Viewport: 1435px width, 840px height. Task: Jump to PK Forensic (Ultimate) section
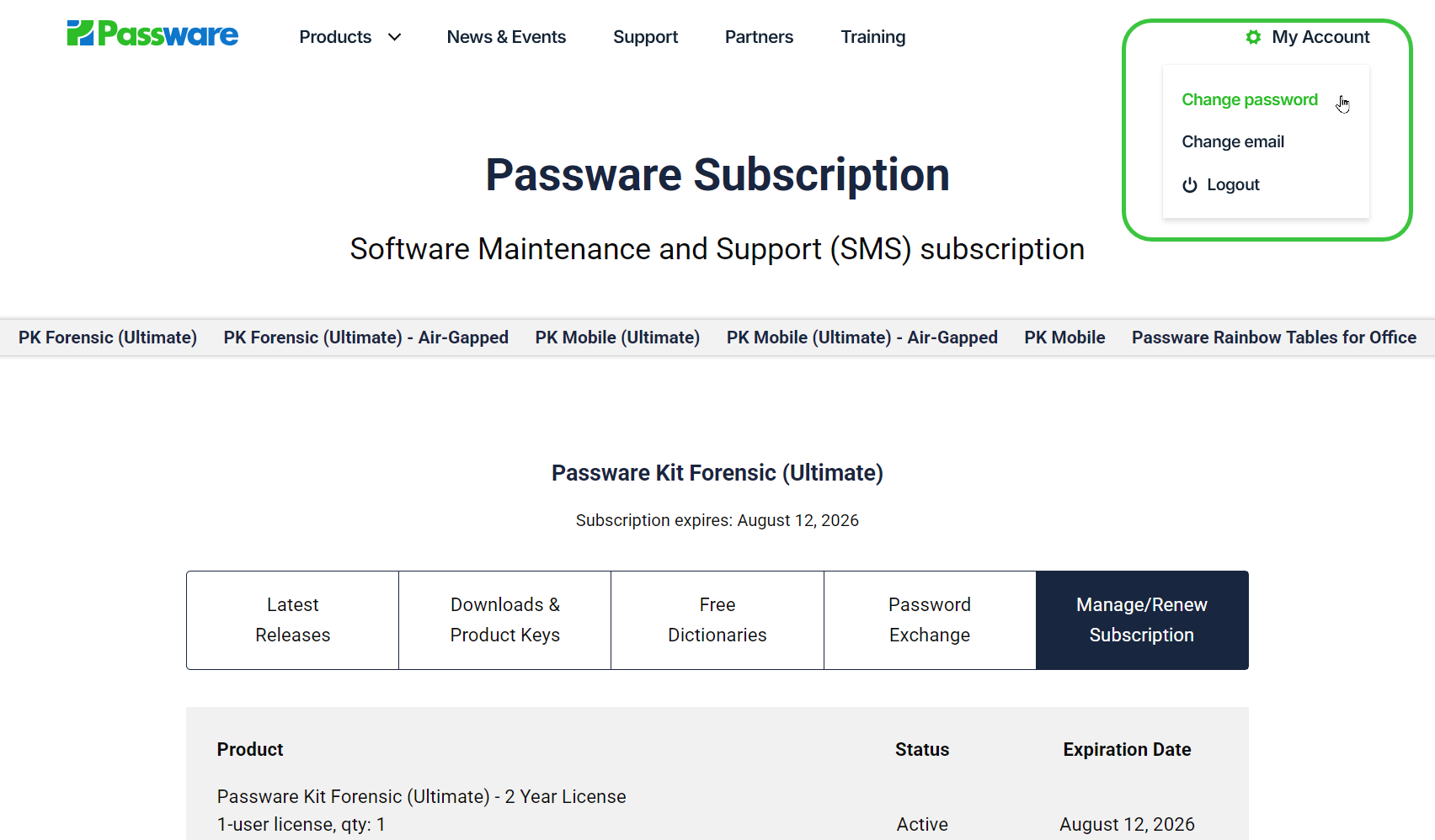108,338
